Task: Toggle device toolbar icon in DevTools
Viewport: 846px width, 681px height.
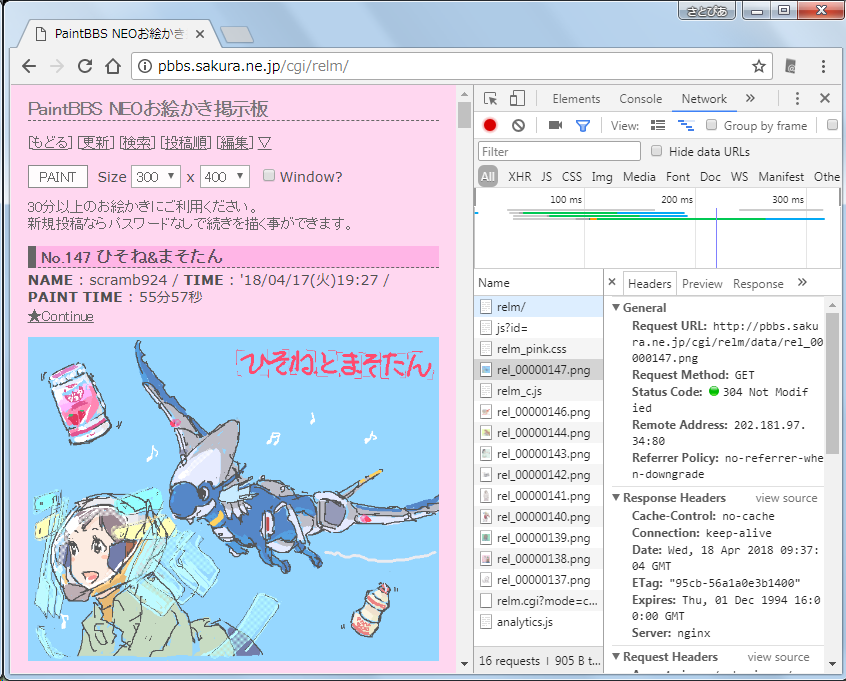Action: 517,98
